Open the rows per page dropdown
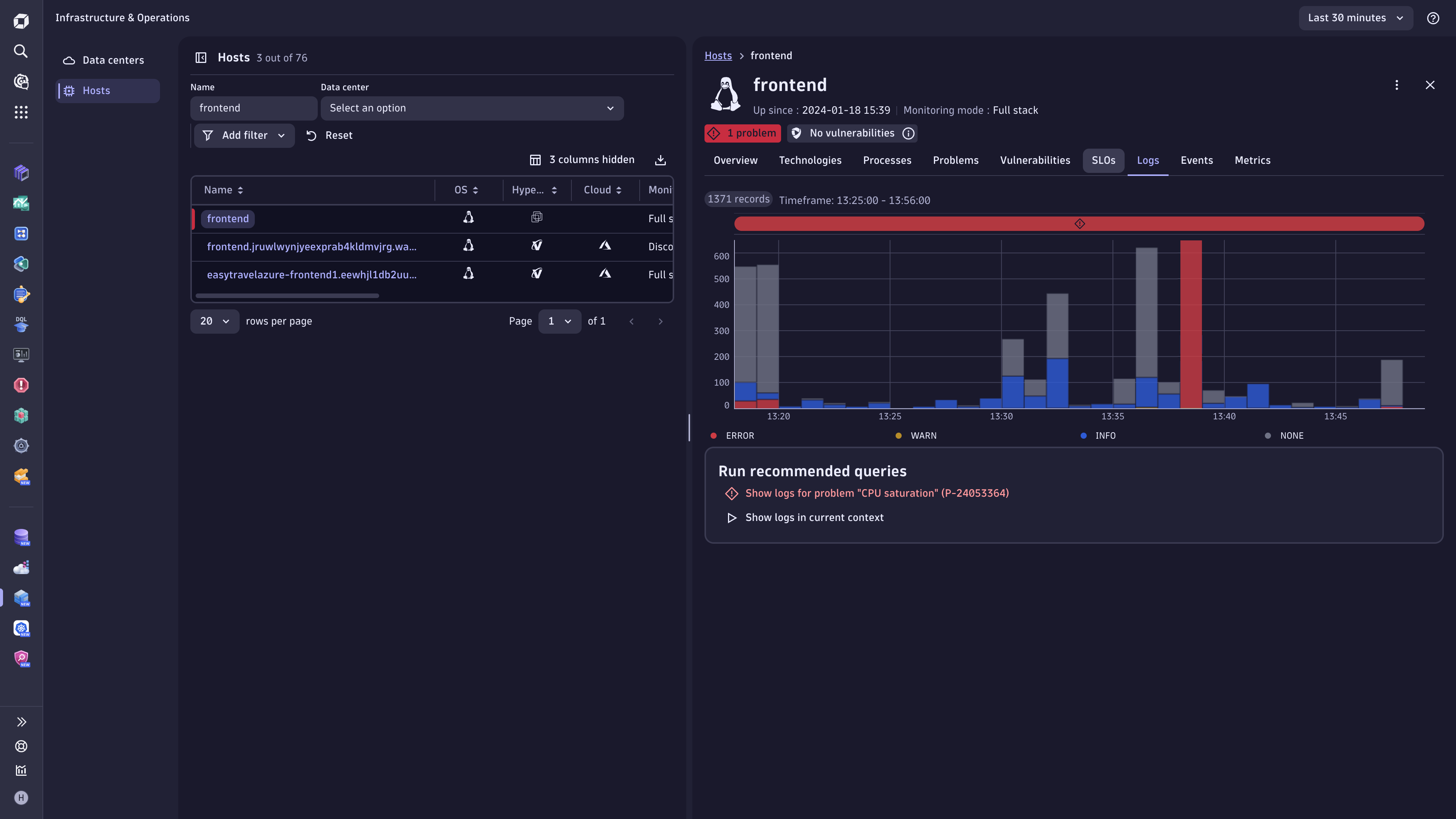Screen dimensions: 1456x819 tap(214, 321)
